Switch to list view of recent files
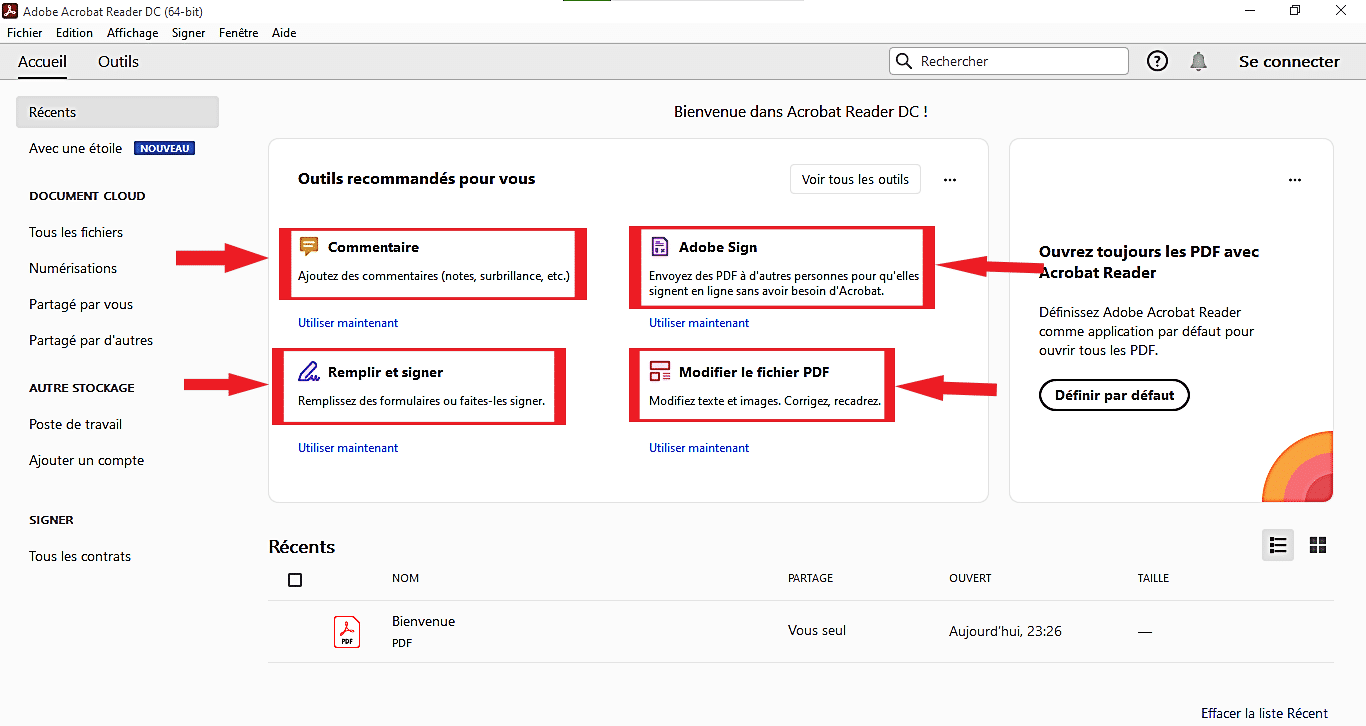 [x=1277, y=545]
